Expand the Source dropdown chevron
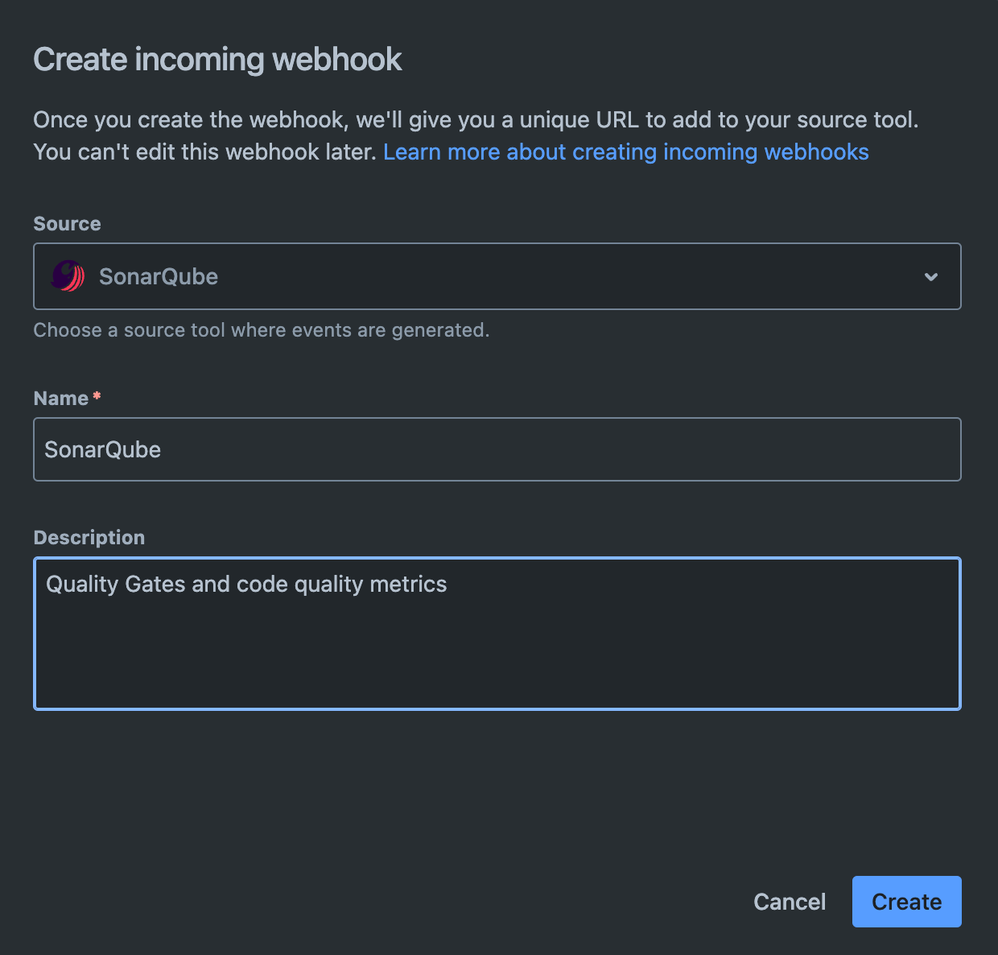Screen dimensions: 998x955 931,277
